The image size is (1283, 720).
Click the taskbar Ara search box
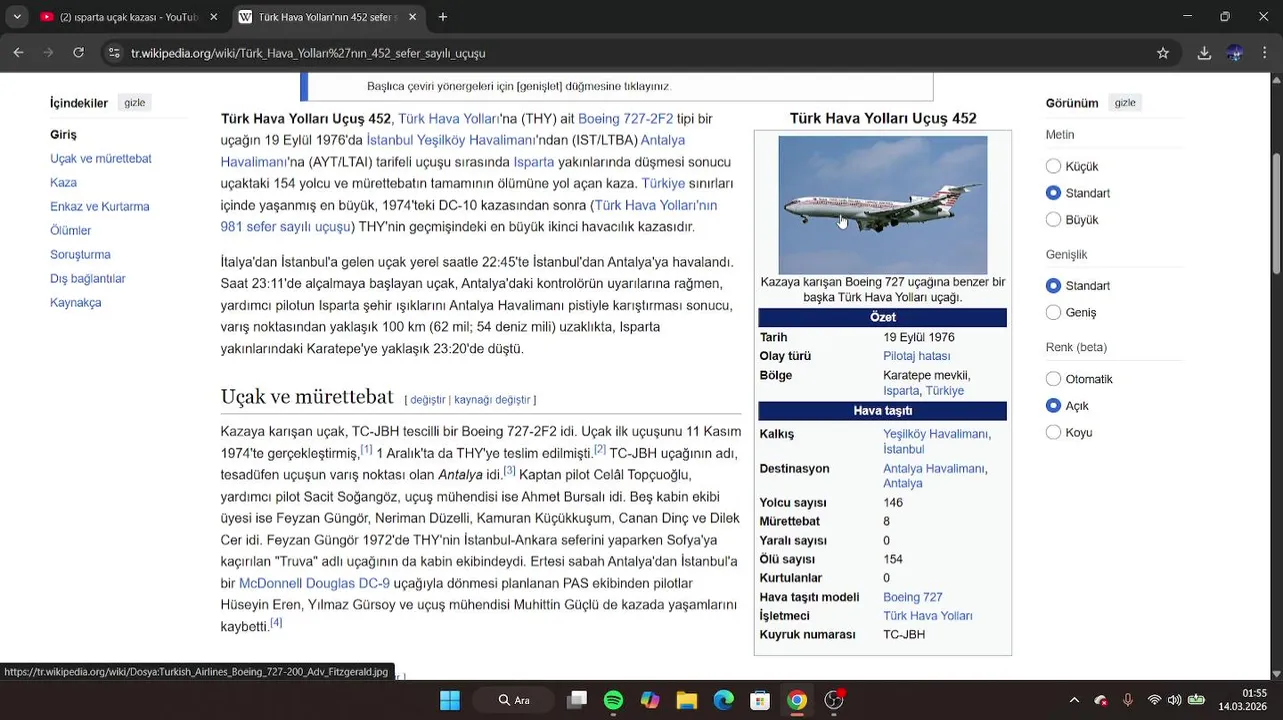(x=513, y=700)
